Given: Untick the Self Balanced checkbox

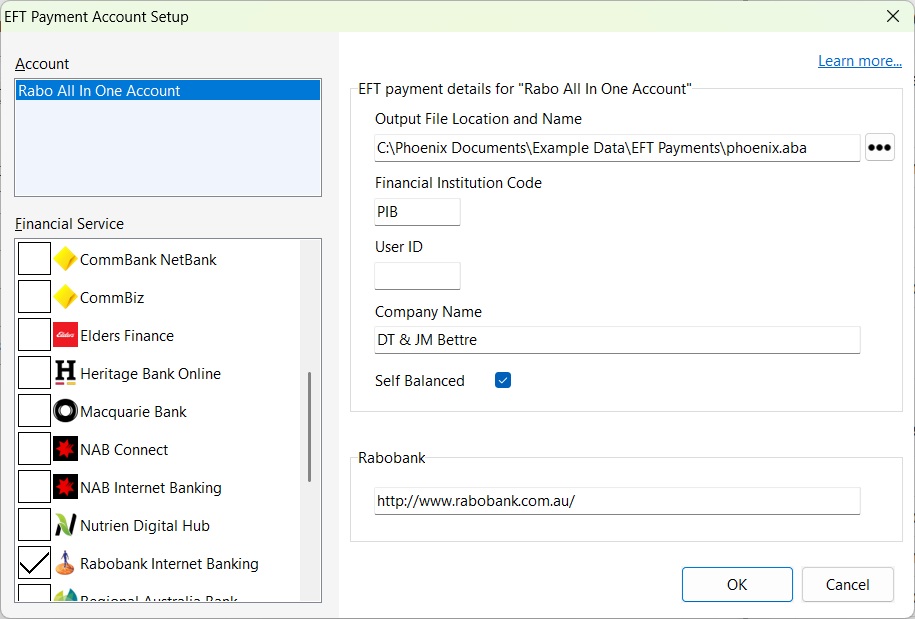Looking at the screenshot, I should (x=503, y=380).
